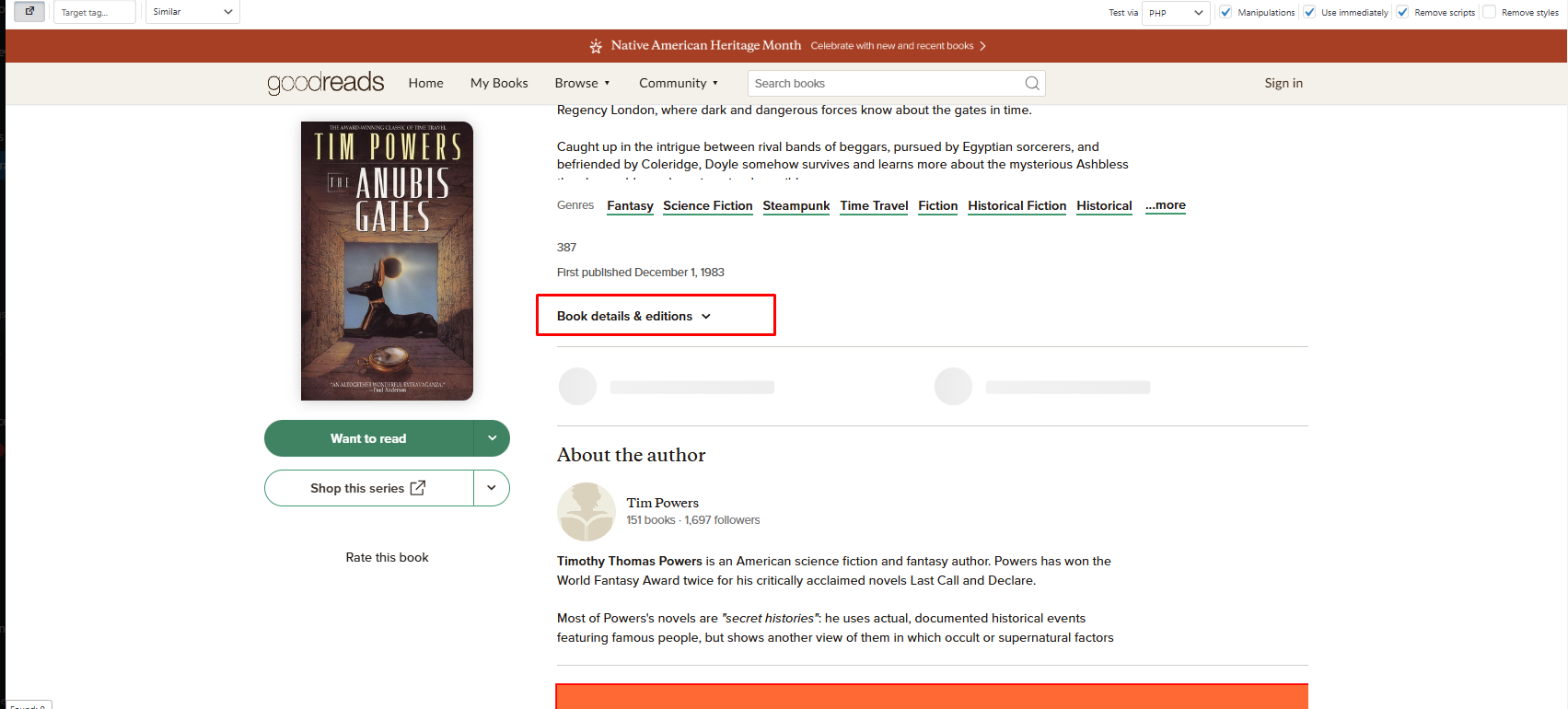Click the star icon on the heritage banner

596,46
